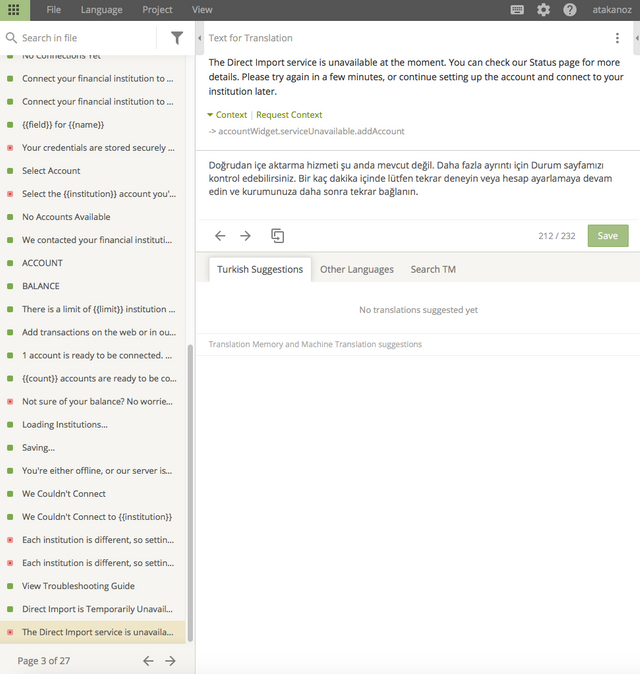
Task: Select the 'Select Account' string
Action: (93, 171)
